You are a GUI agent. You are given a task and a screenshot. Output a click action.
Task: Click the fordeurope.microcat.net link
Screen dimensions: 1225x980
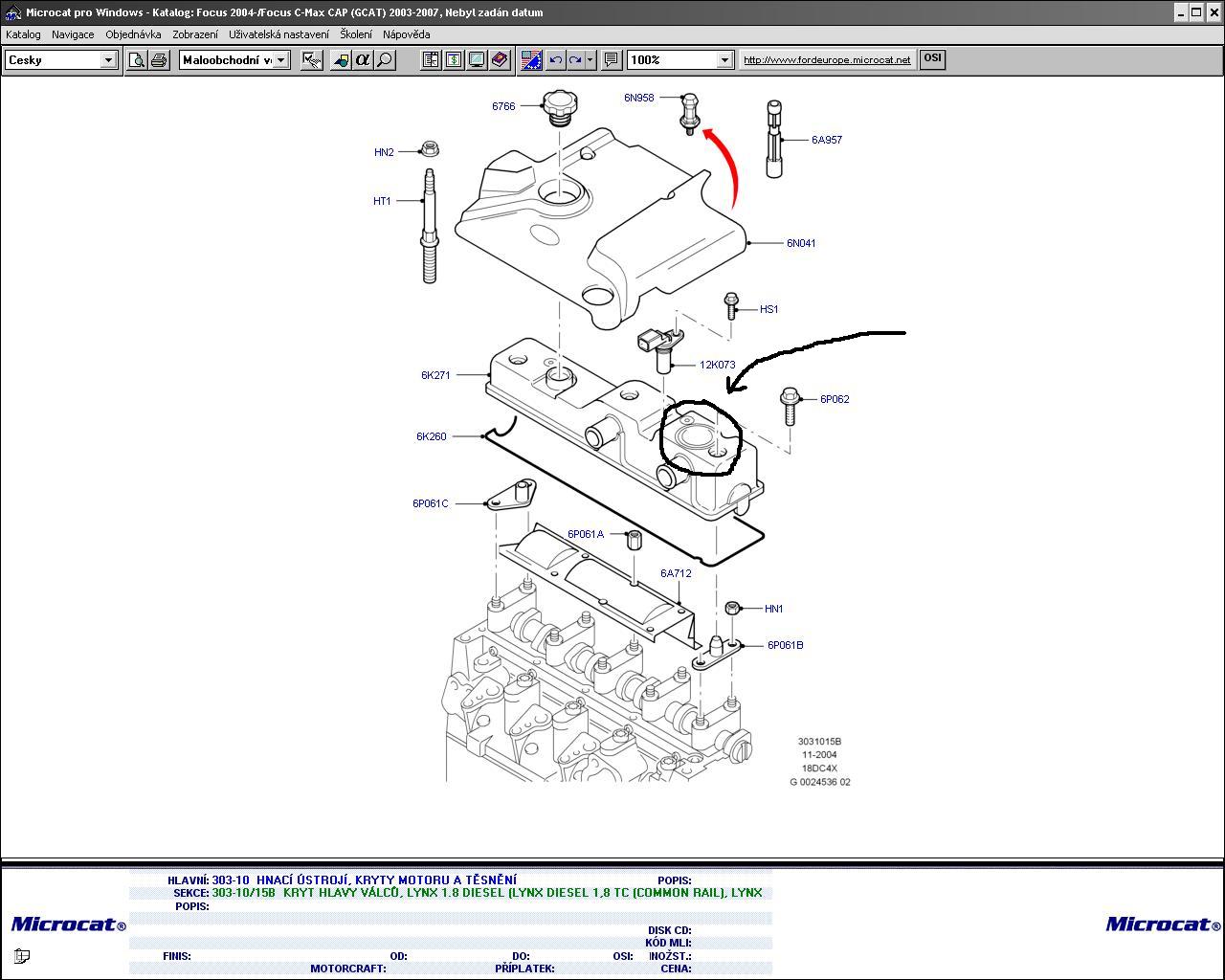tap(827, 59)
